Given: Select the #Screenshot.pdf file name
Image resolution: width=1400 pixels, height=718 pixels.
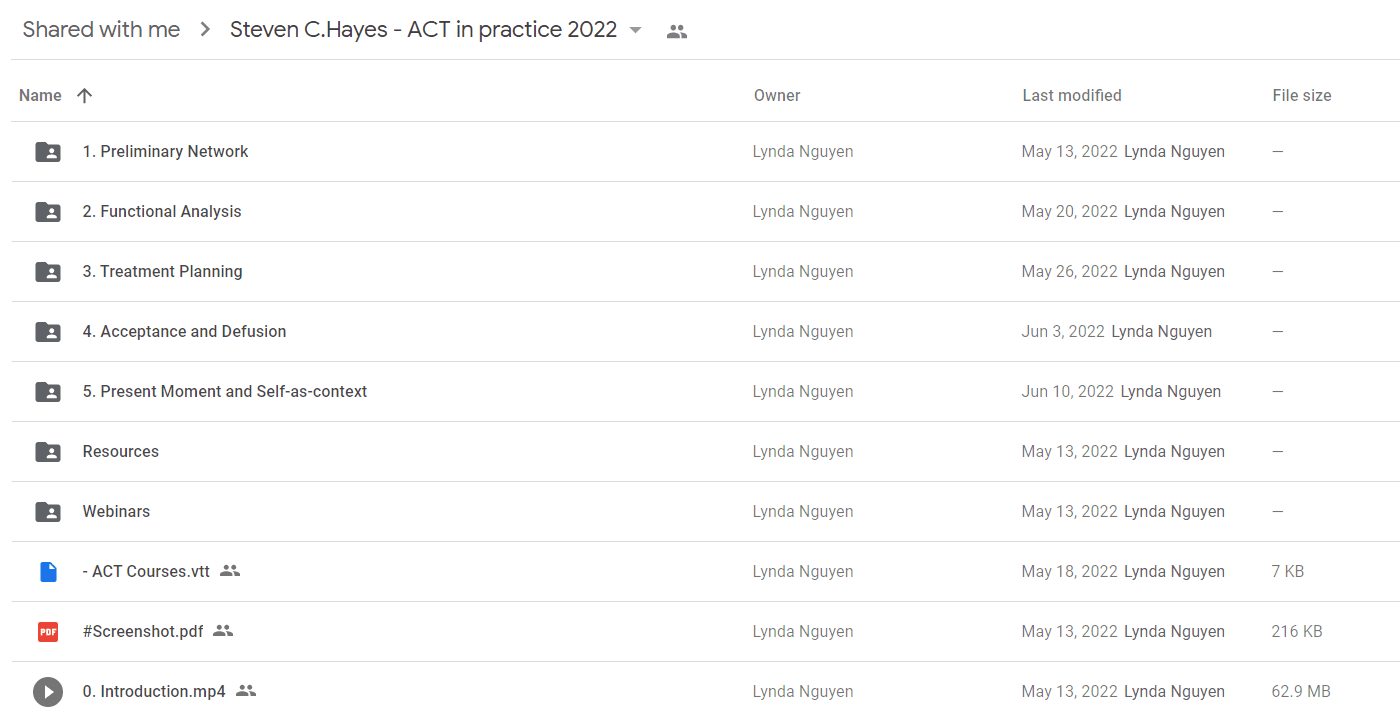Looking at the screenshot, I should pos(143,632).
